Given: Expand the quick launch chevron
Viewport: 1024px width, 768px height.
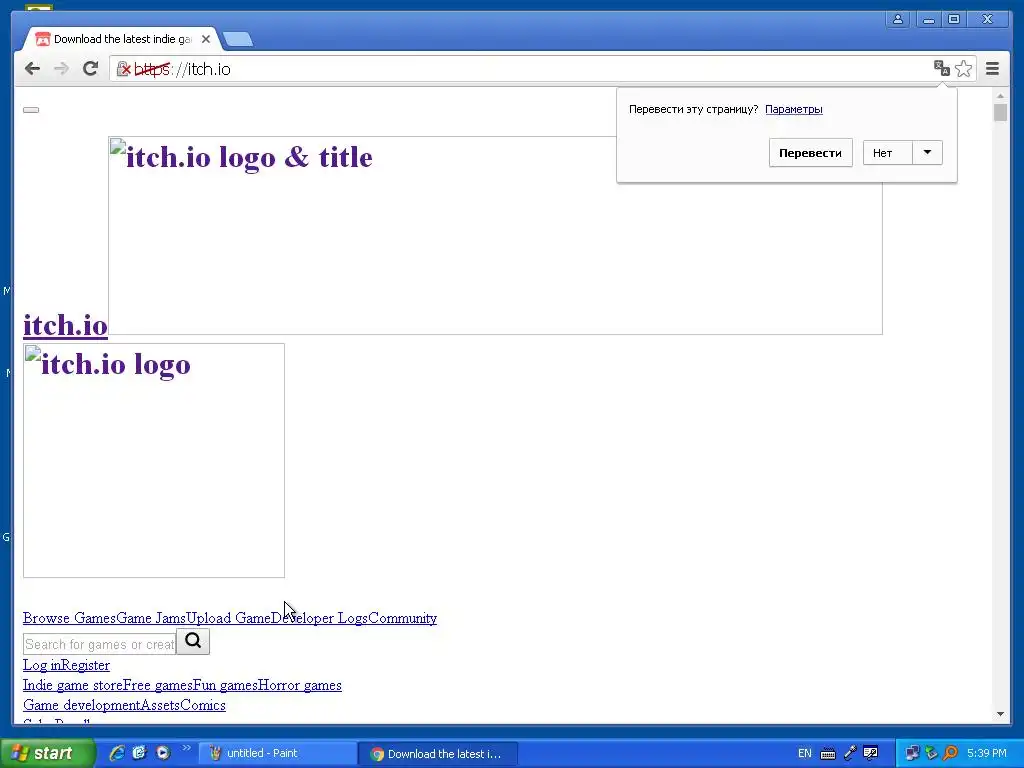Looking at the screenshot, I should point(186,748).
